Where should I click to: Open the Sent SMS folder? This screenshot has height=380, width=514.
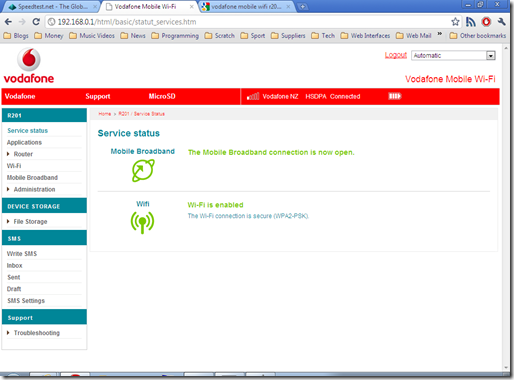coord(14,277)
